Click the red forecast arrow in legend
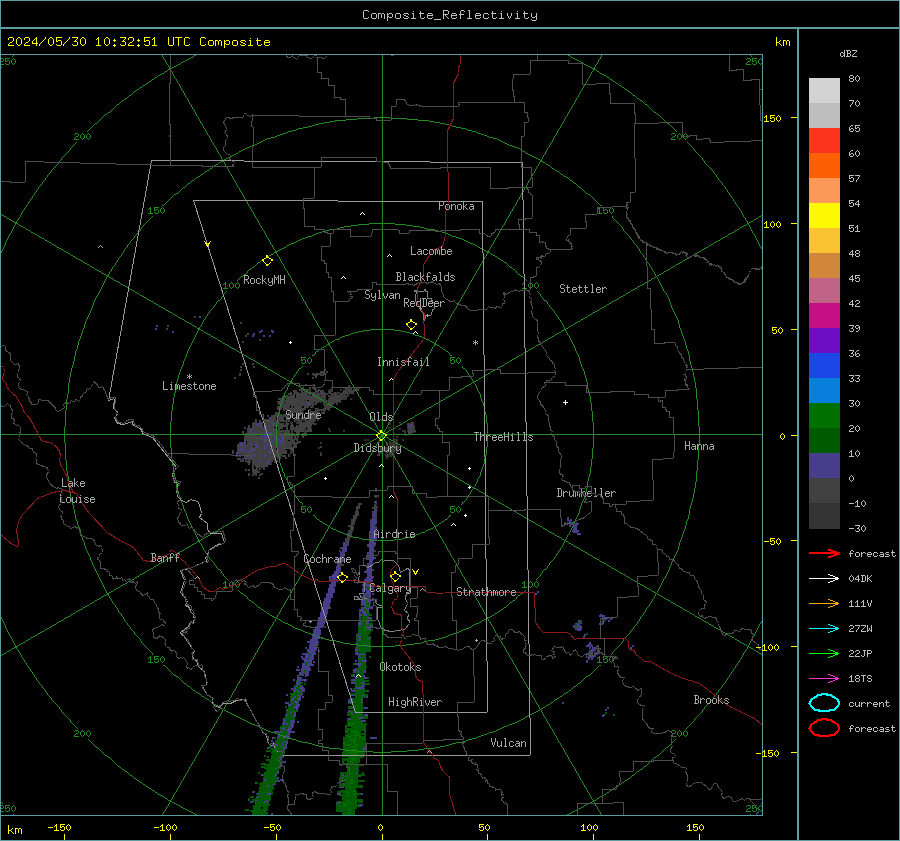Viewport: 900px width, 841px height. point(824,553)
